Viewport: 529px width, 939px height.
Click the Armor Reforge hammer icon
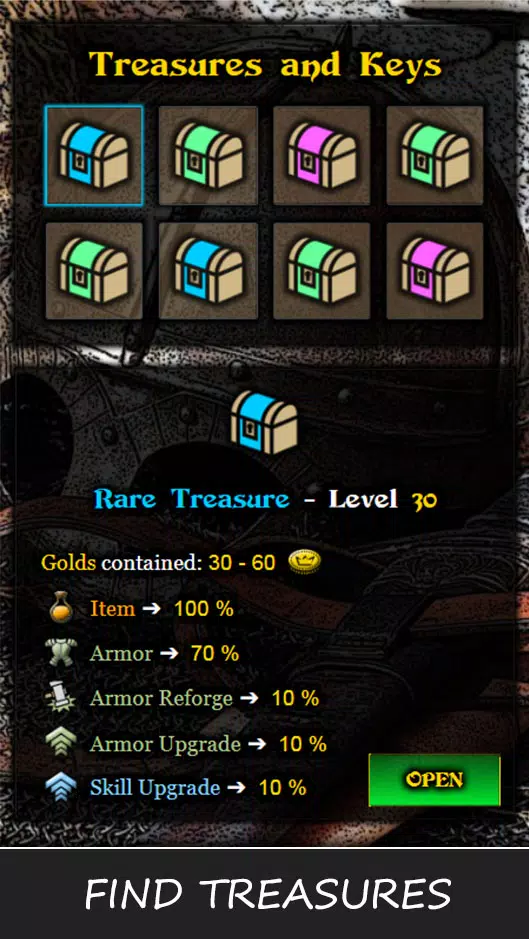(x=61, y=698)
